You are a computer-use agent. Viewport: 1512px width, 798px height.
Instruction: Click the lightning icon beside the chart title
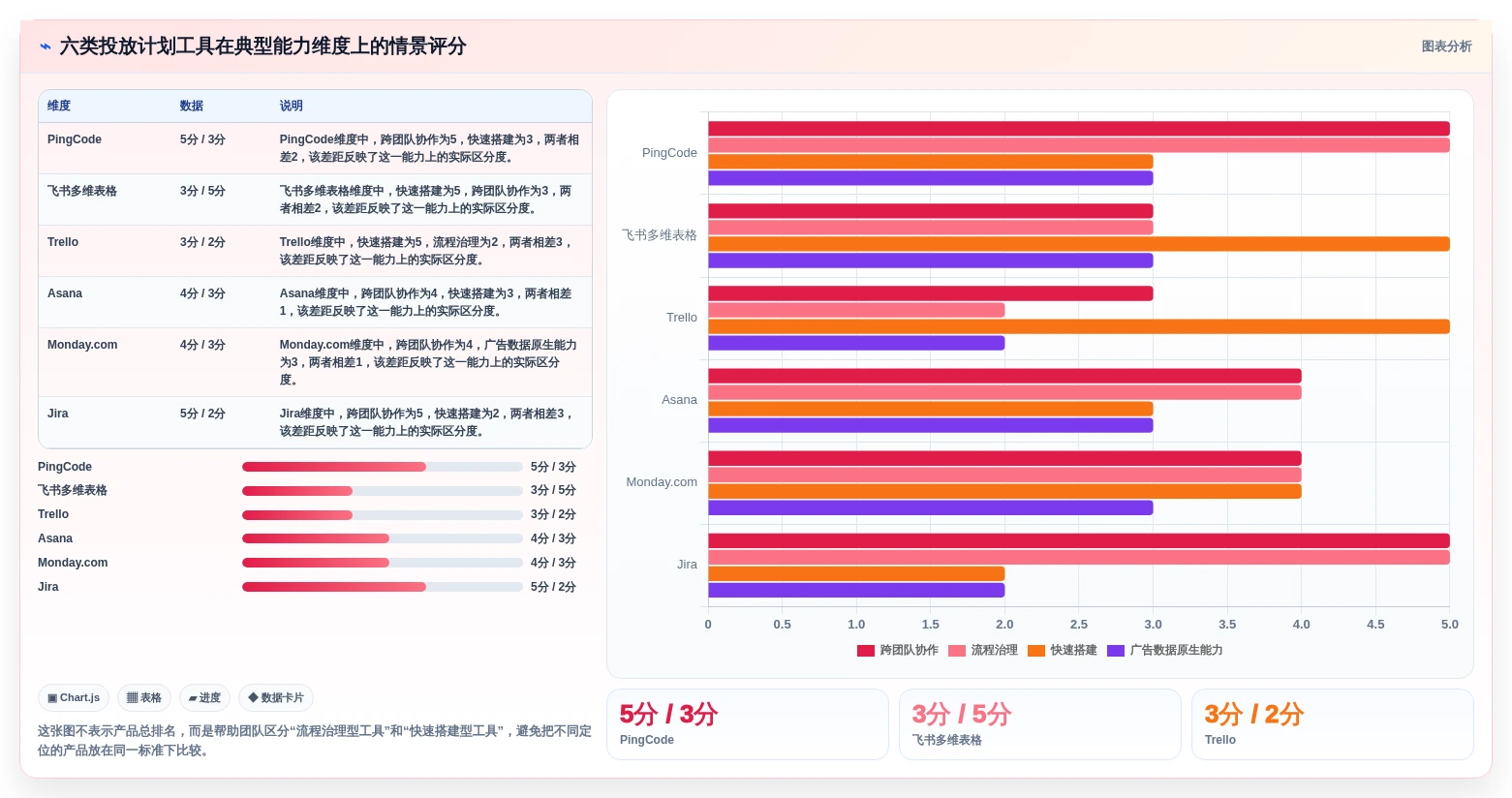45,46
